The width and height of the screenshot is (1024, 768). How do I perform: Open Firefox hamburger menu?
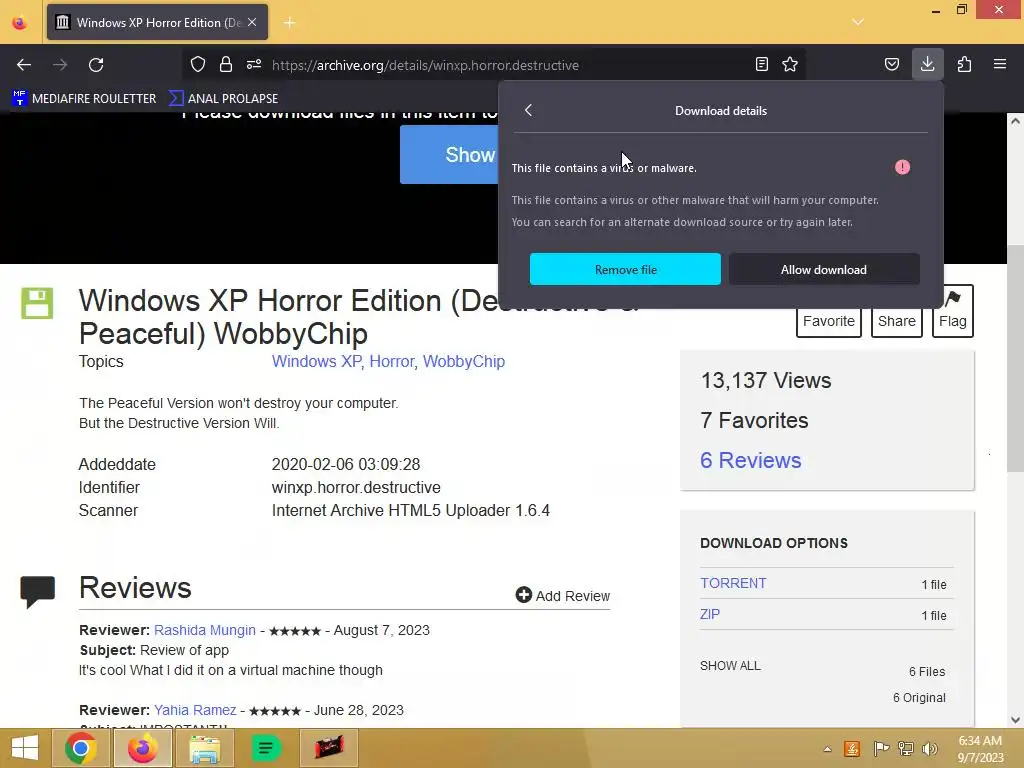coord(1000,64)
